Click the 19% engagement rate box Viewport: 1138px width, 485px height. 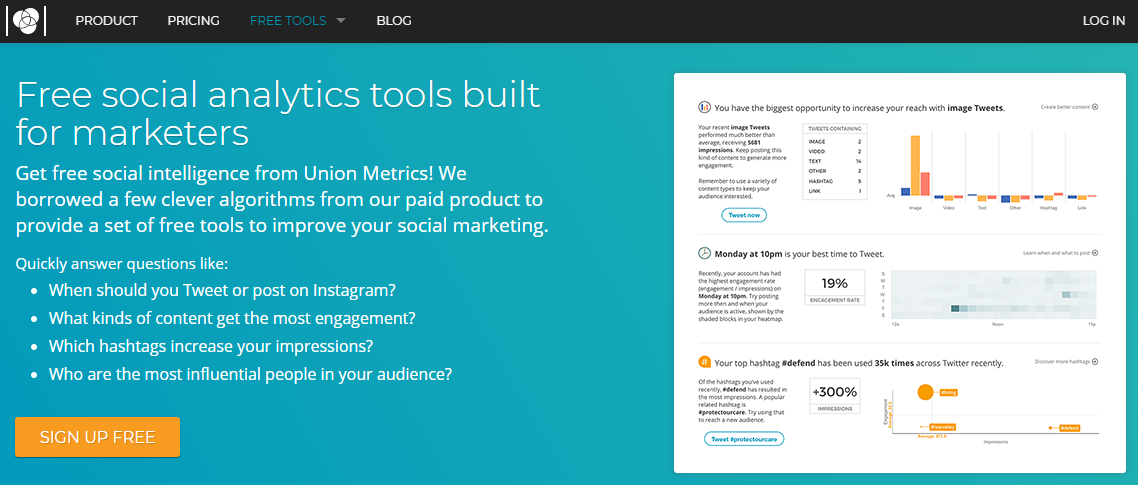(835, 288)
